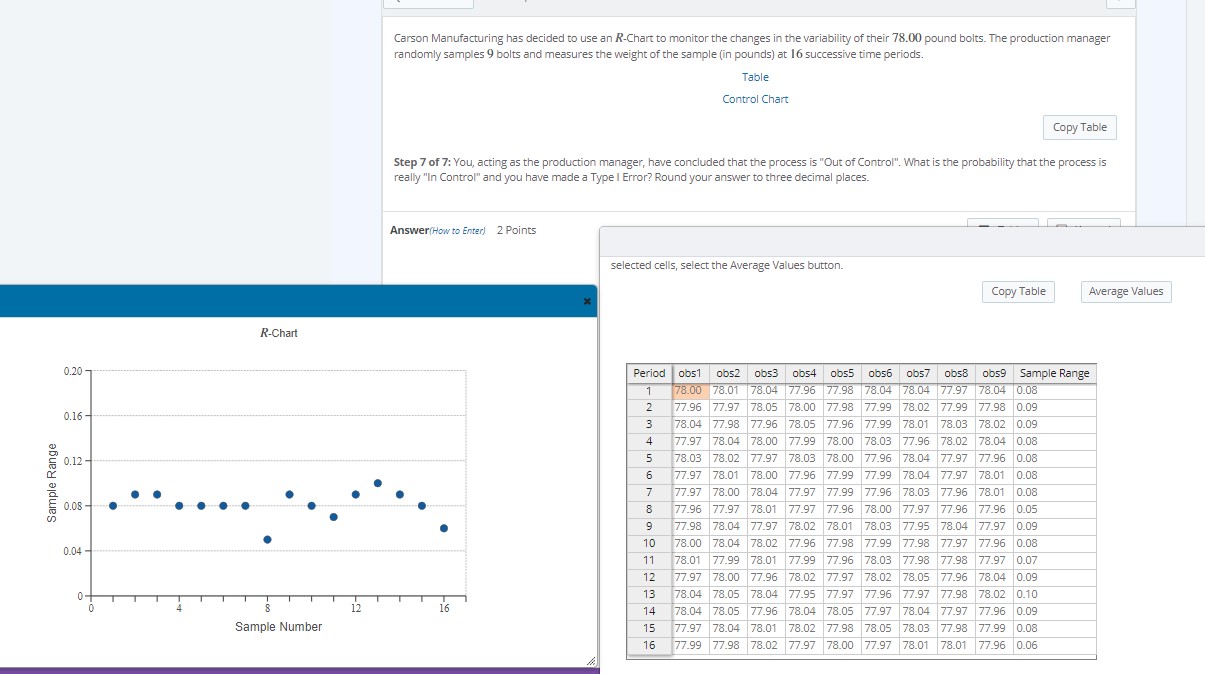Viewport: 1205px width, 674px height.
Task: Click the chart data point for sample 1
Action: pyautogui.click(x=113, y=506)
